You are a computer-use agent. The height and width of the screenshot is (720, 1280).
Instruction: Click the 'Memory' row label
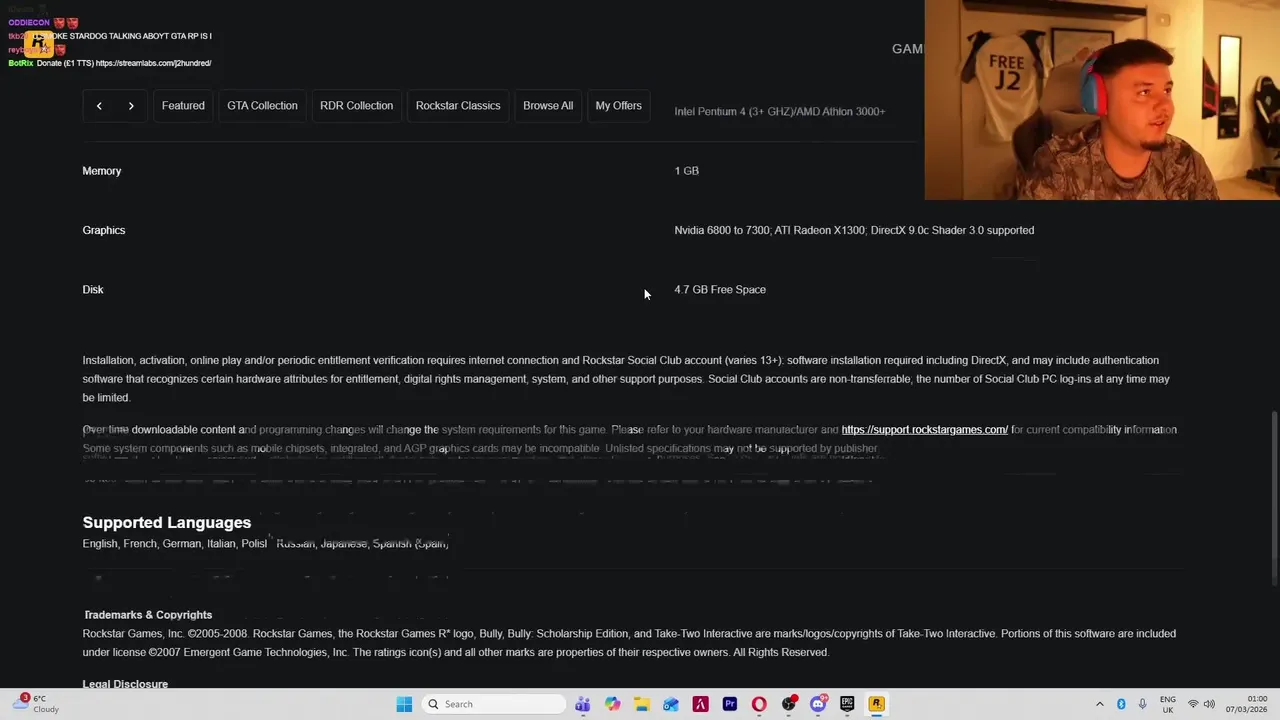point(102,171)
